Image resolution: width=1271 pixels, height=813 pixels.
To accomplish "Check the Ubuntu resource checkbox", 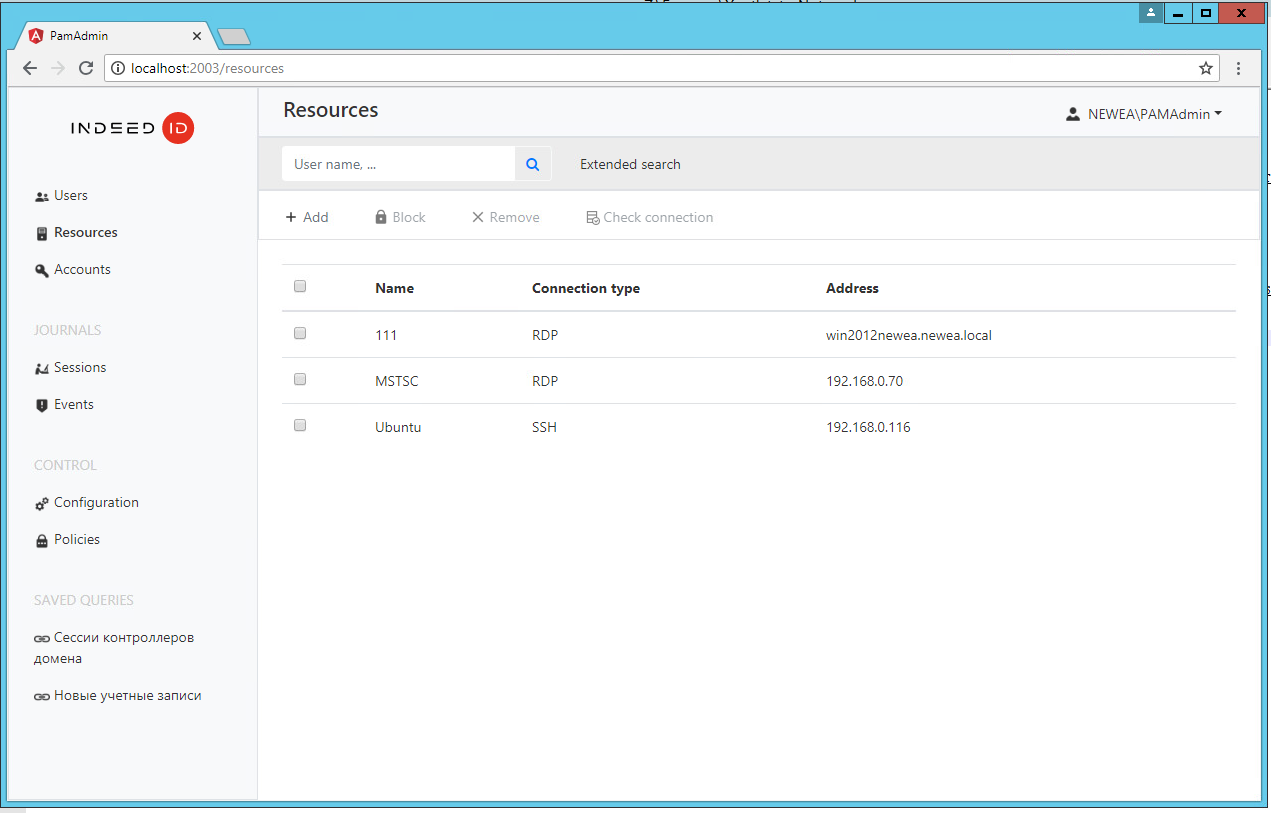I will [300, 426].
